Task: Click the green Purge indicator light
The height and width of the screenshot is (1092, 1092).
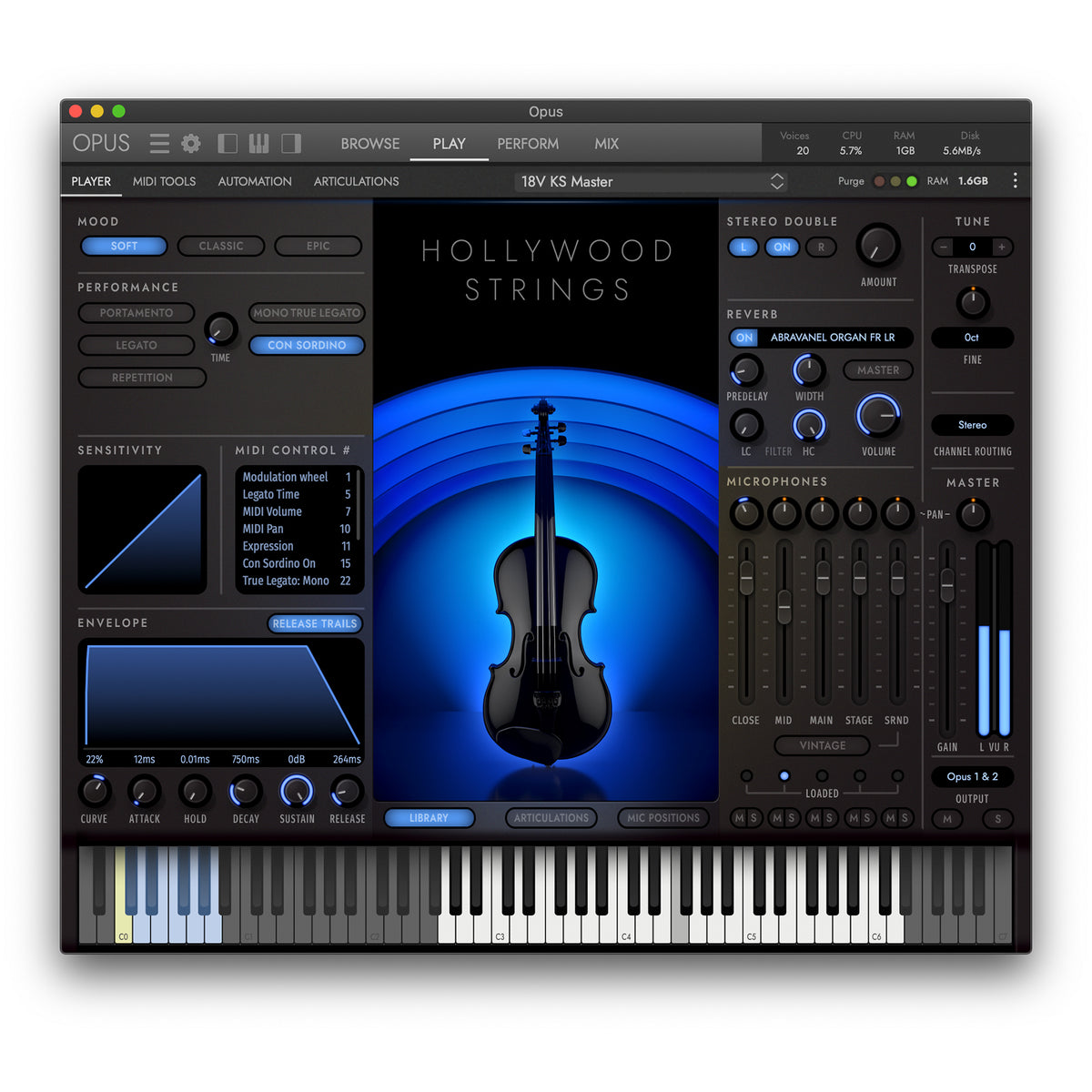Action: pyautogui.click(x=912, y=181)
